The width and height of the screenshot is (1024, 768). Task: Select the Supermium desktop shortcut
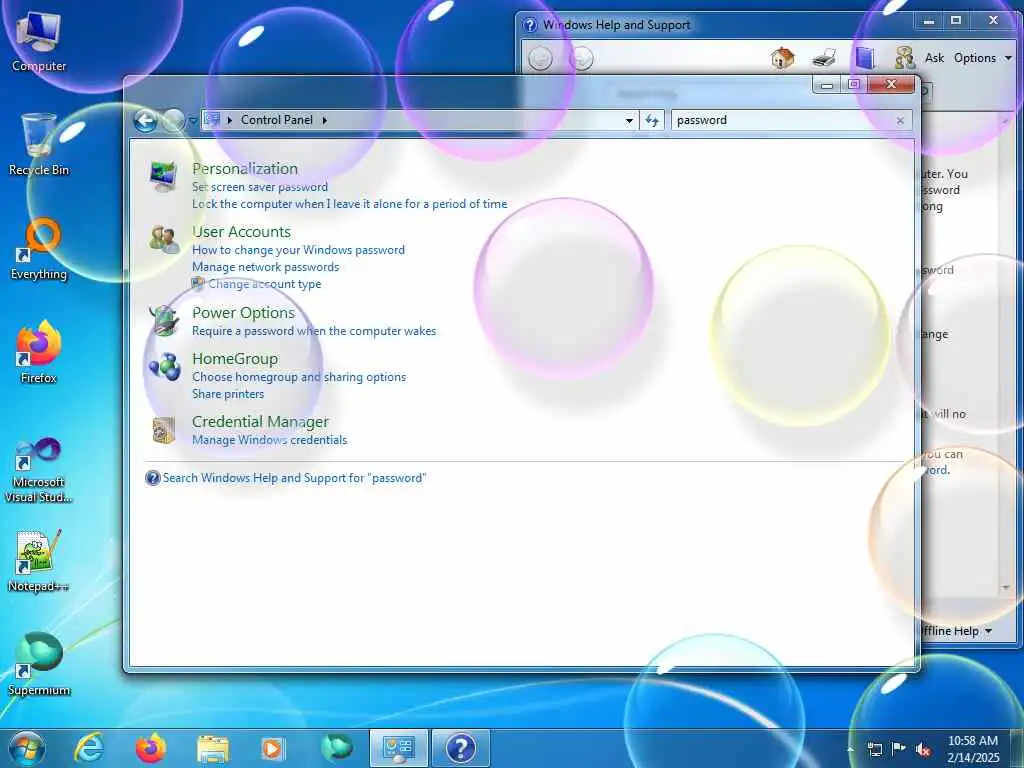(x=39, y=664)
